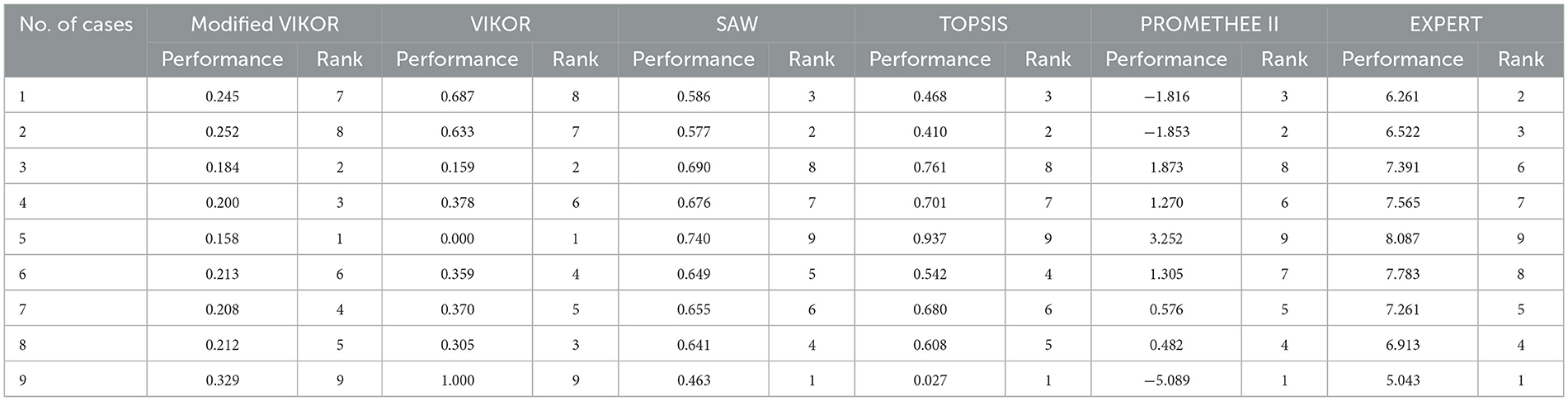Select the VIKOR header cell
The width and height of the screenshot is (1568, 401).
click(500, 24)
